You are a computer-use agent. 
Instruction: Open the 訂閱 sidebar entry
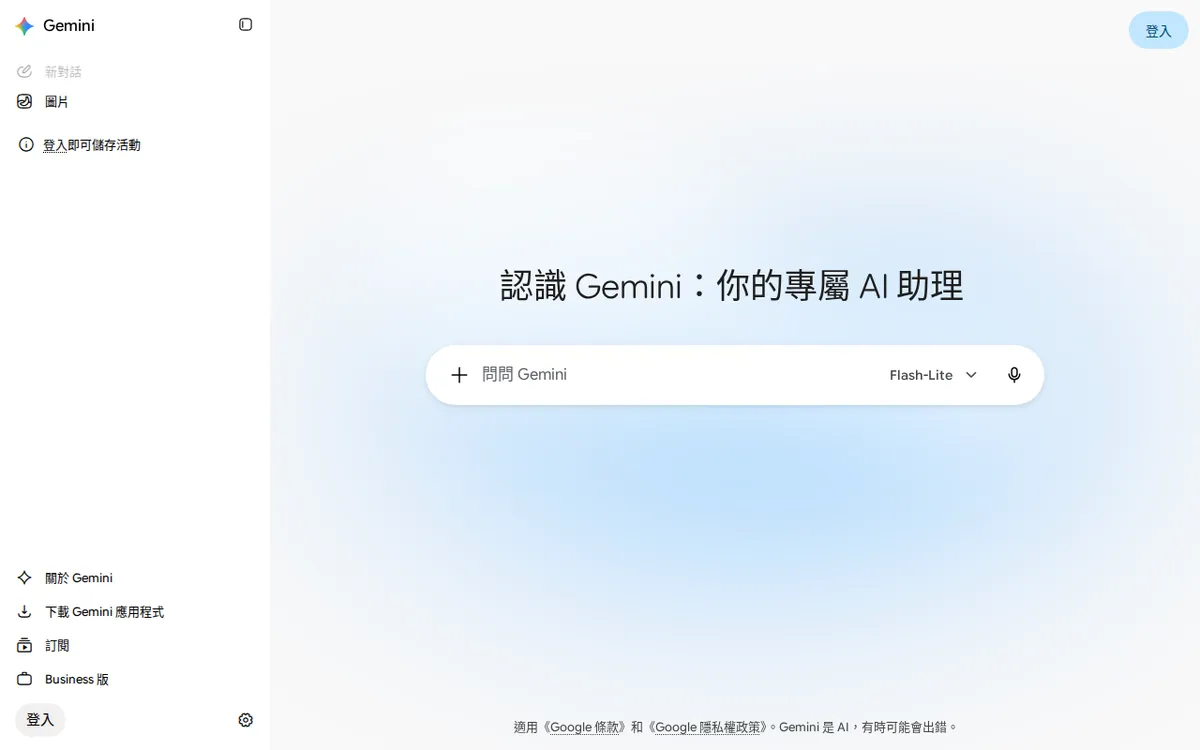pos(135,646)
